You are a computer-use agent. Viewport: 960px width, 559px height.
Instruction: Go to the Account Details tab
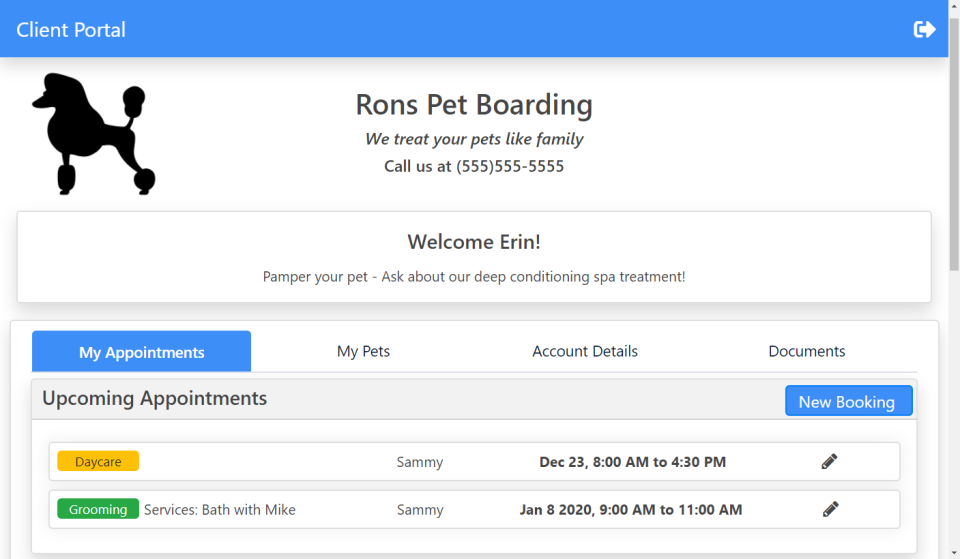pos(585,351)
